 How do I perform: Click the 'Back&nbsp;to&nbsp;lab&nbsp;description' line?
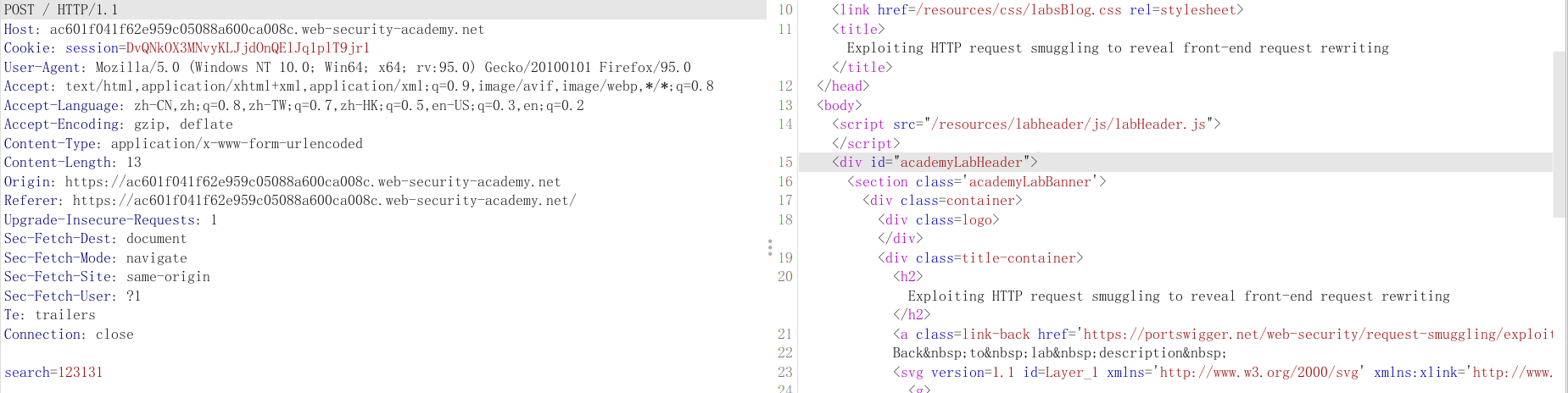pyautogui.click(x=1059, y=352)
